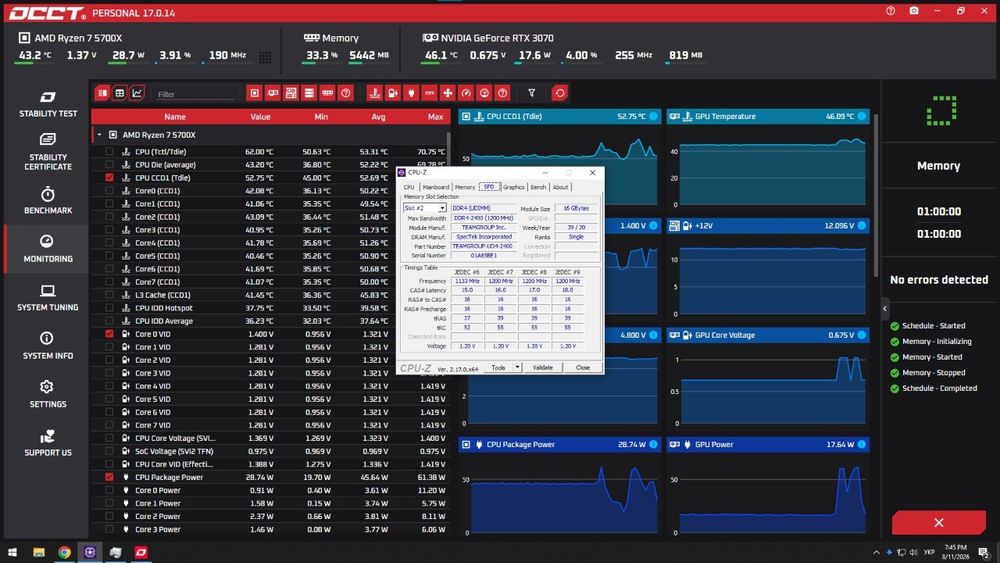The image size is (1000, 563).
Task: Open System Tuning in the sidebar
Action: tap(47, 298)
